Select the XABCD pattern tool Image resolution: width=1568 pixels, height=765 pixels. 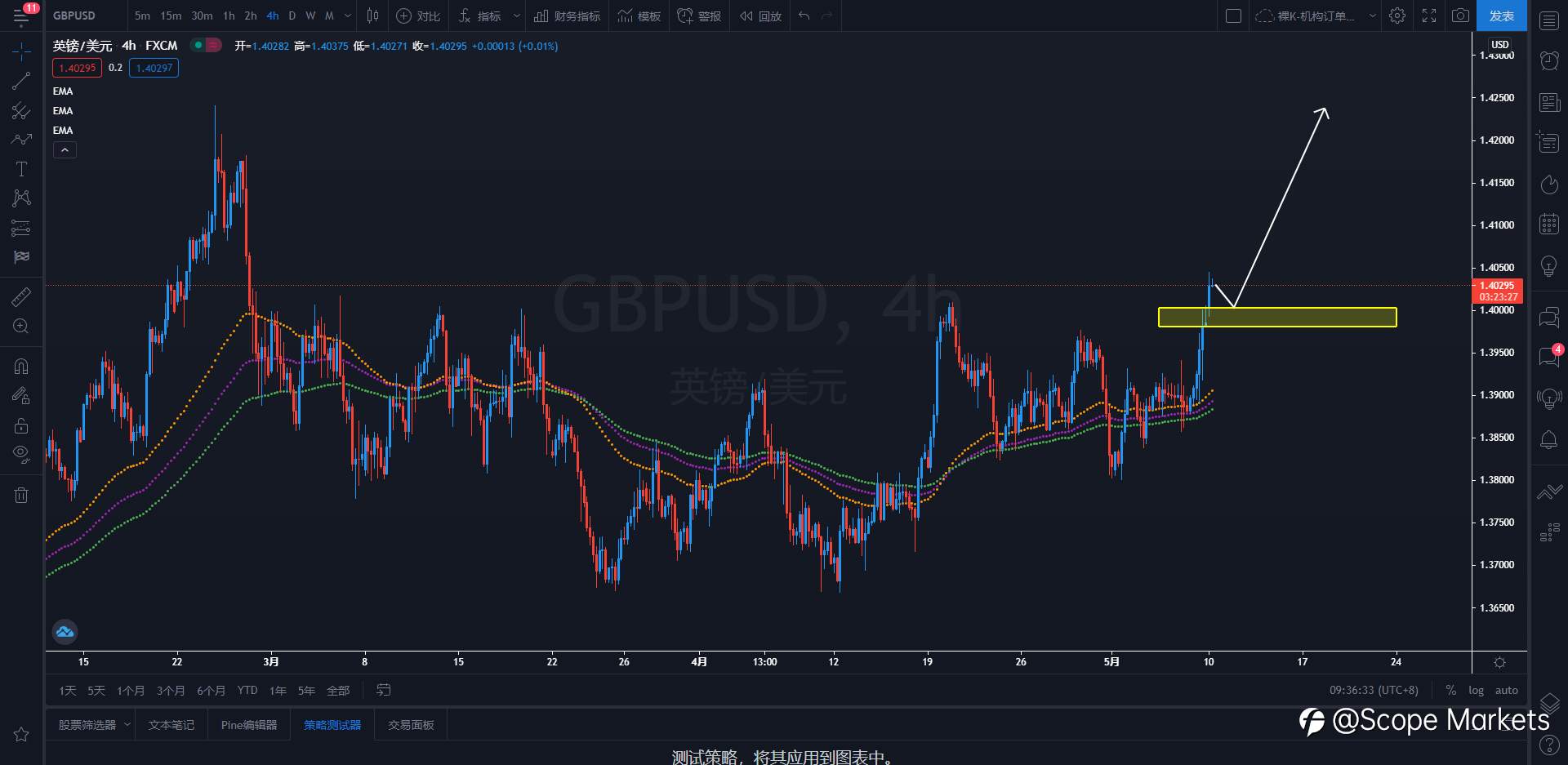point(21,198)
